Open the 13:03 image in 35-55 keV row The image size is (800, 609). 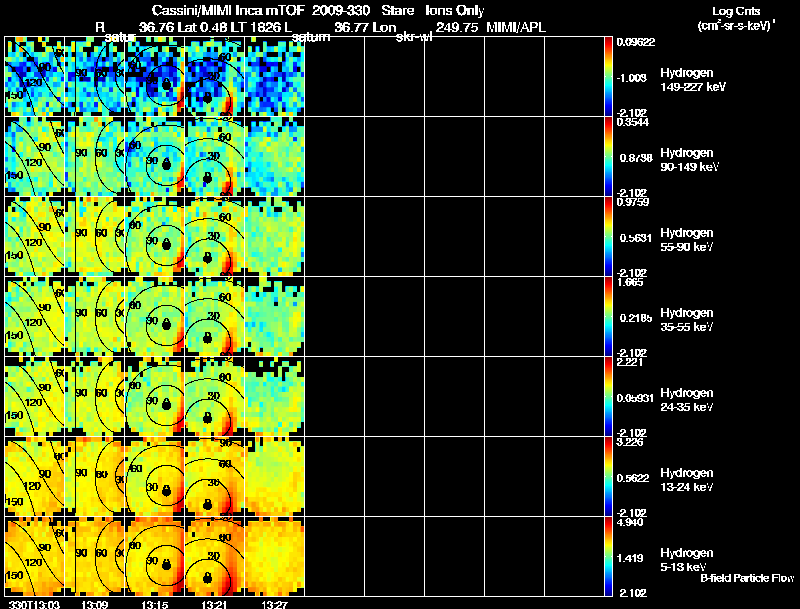35,317
